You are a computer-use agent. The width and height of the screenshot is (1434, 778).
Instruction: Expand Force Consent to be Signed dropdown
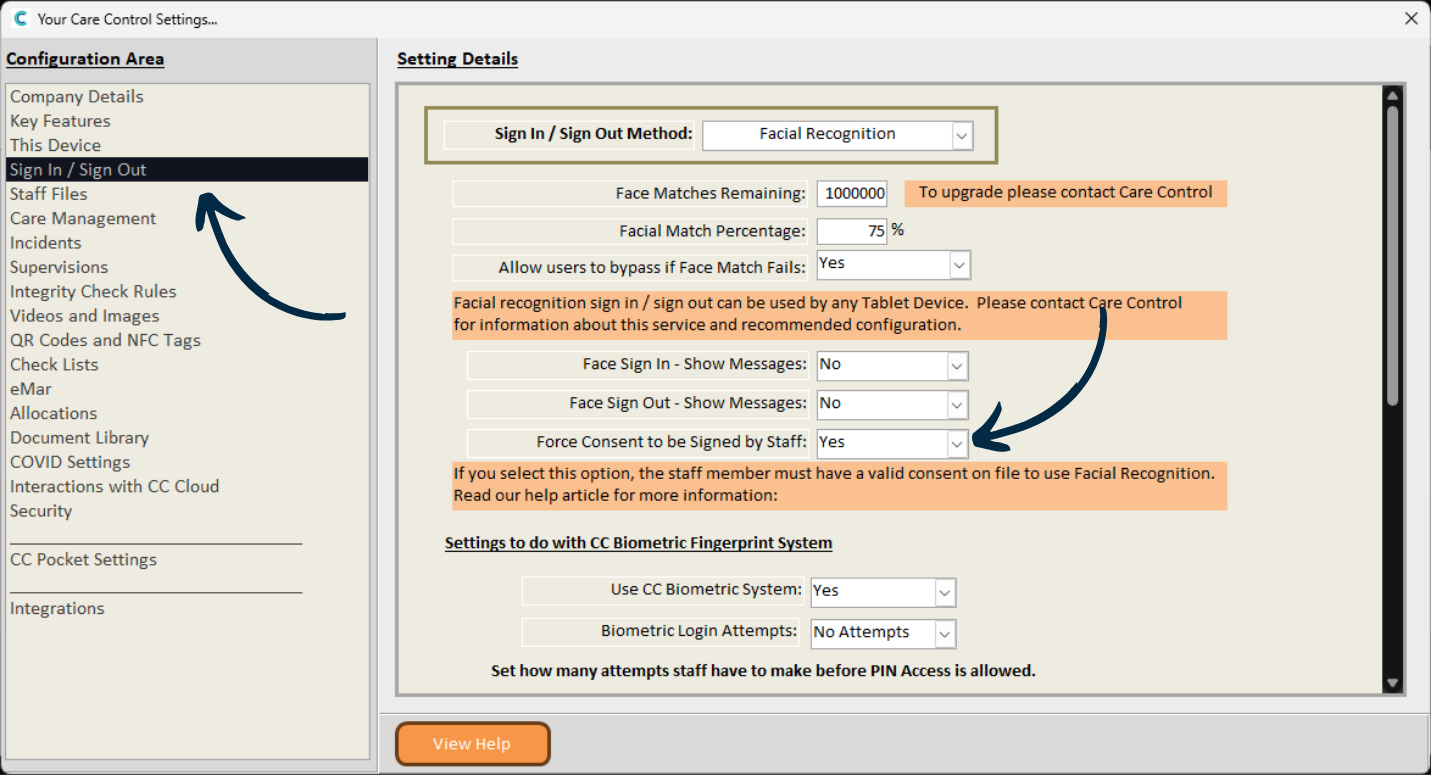click(957, 444)
